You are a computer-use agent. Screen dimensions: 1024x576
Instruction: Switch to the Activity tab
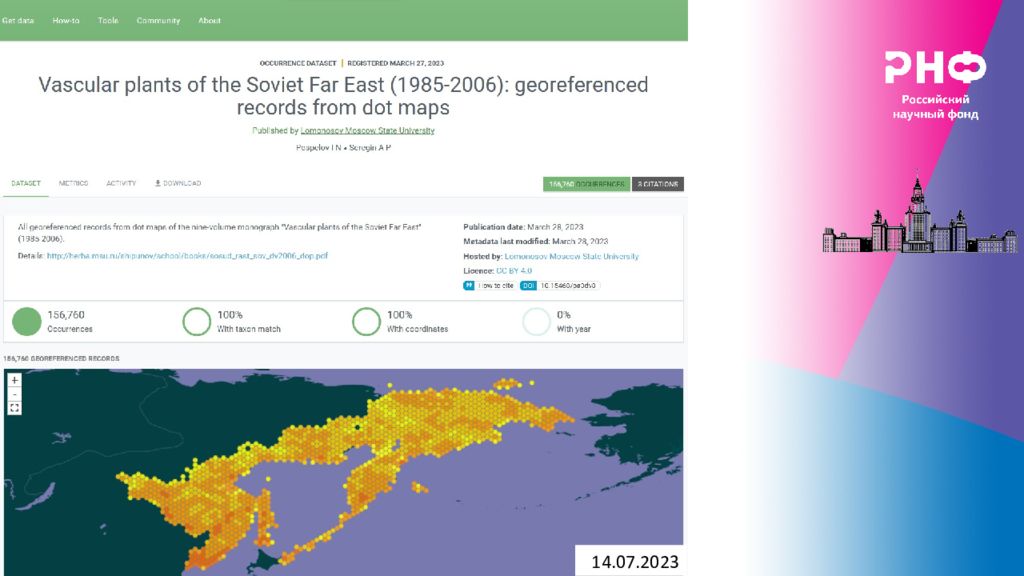pos(121,184)
